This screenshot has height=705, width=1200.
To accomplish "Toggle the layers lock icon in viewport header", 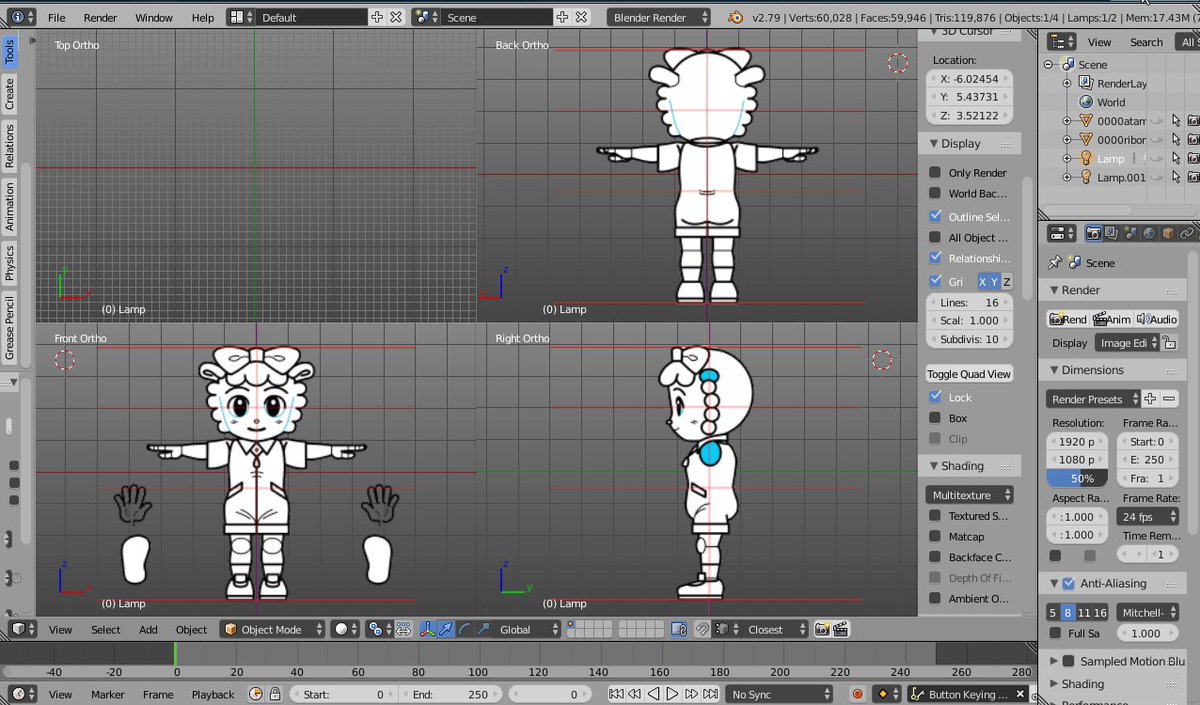I will 679,629.
